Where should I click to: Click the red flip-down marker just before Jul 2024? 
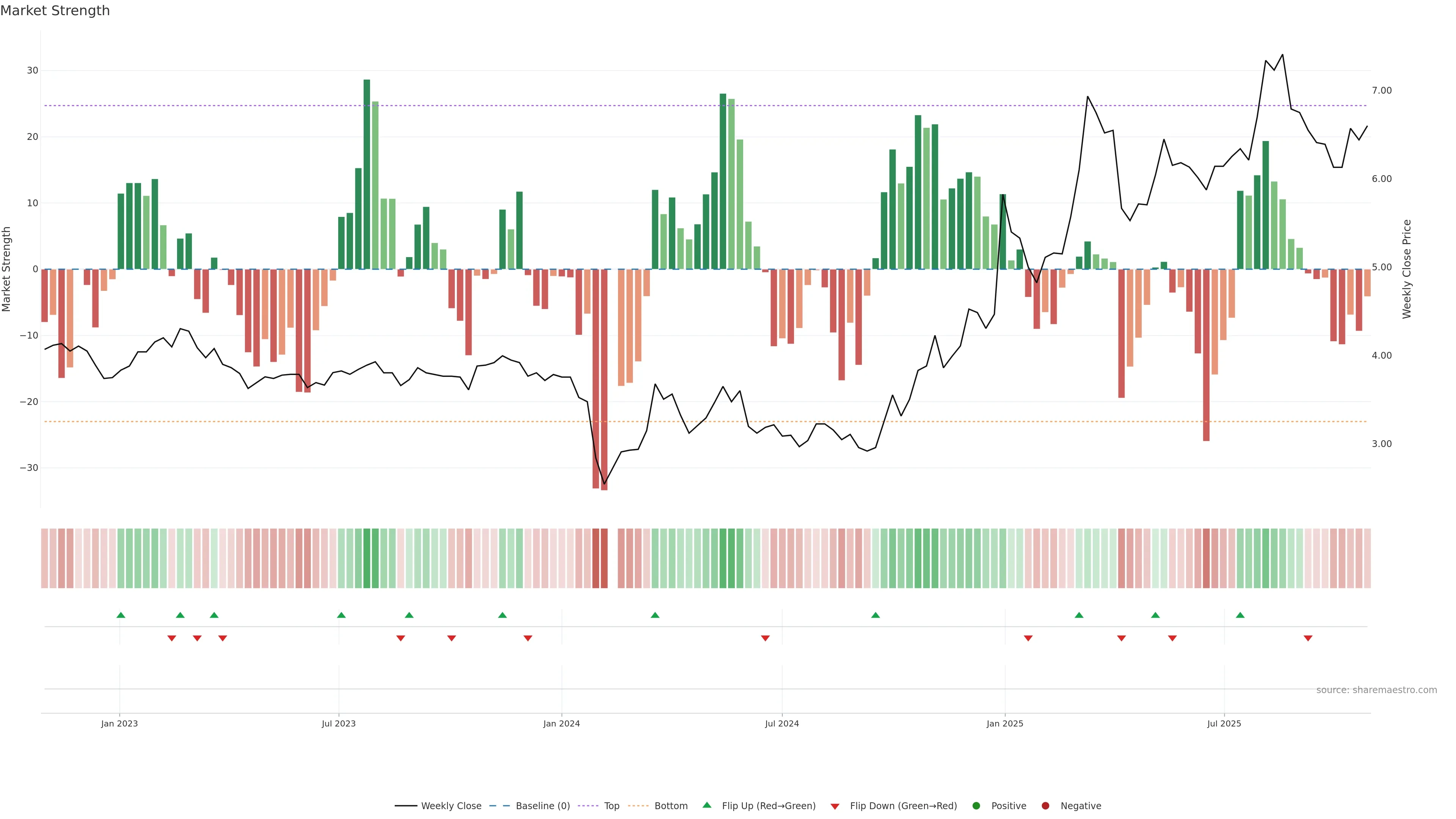click(x=765, y=638)
